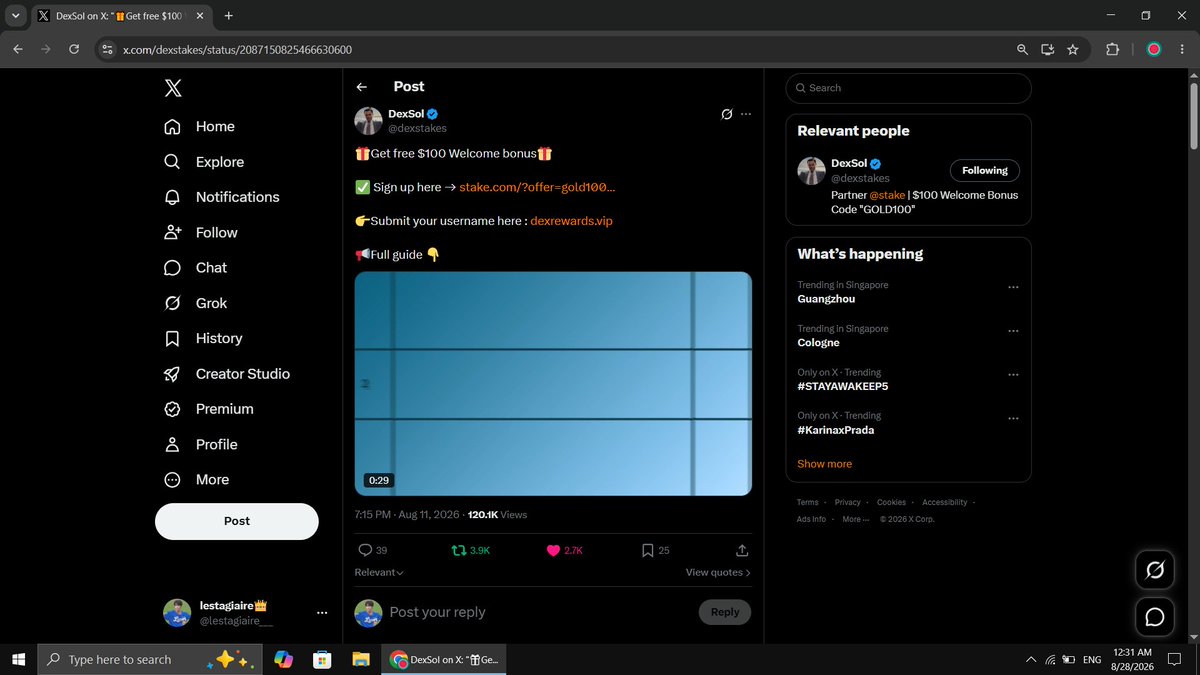Open Microsoft Store from the taskbar
Image resolution: width=1200 pixels, height=675 pixels.
(322, 660)
